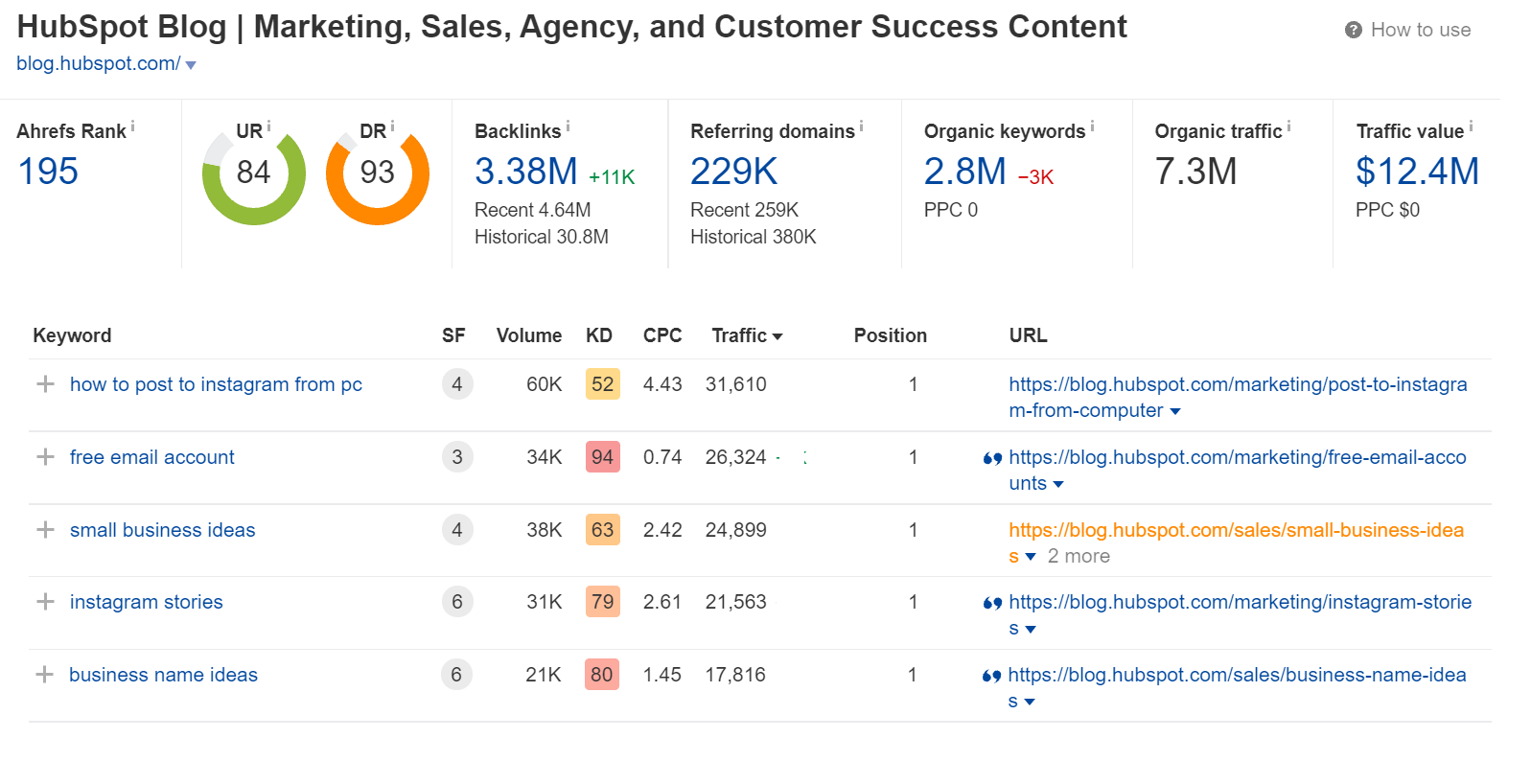Click '2 more' beside small-business-ideas URL

coord(1079,556)
